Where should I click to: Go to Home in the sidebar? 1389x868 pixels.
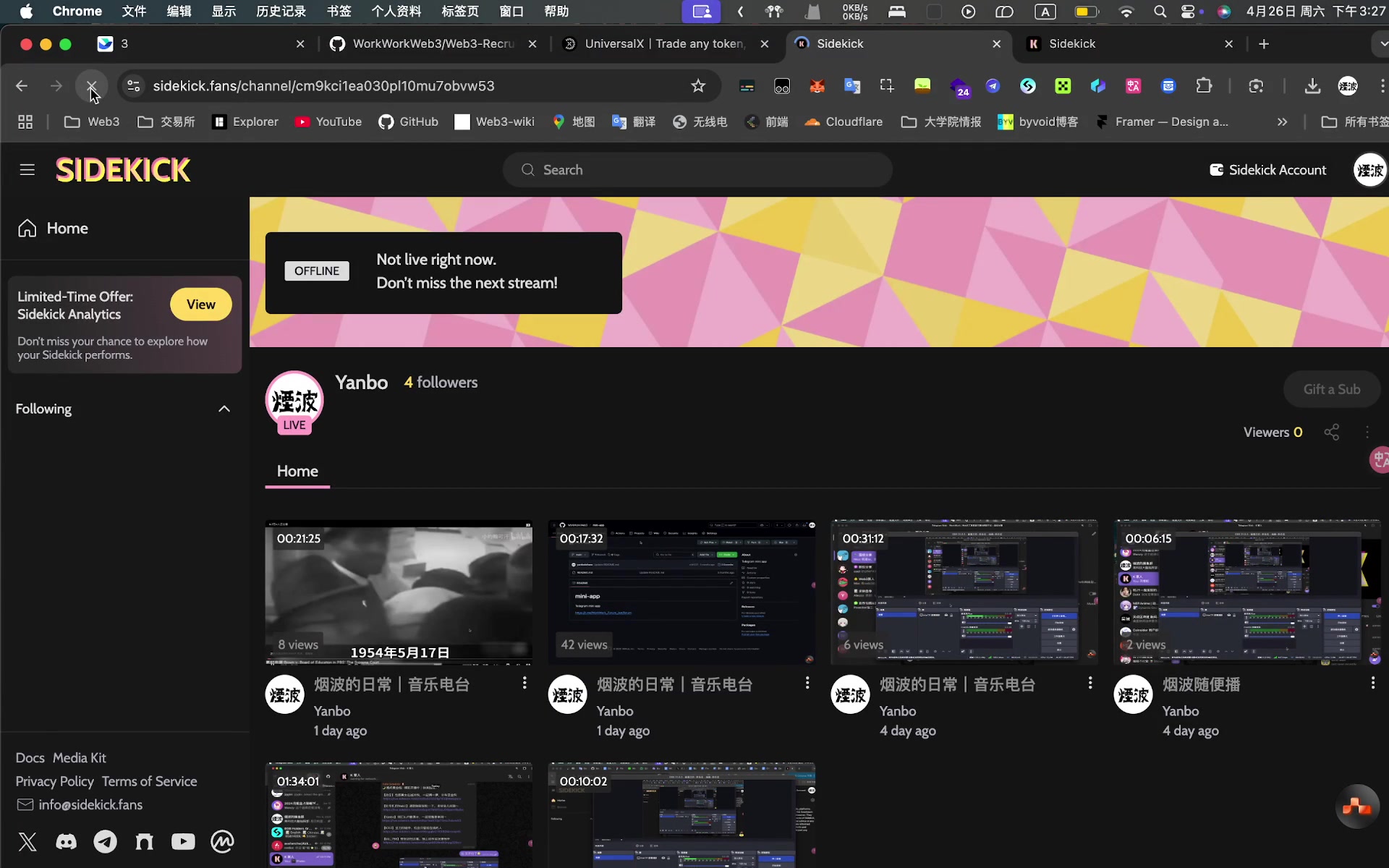point(53,229)
